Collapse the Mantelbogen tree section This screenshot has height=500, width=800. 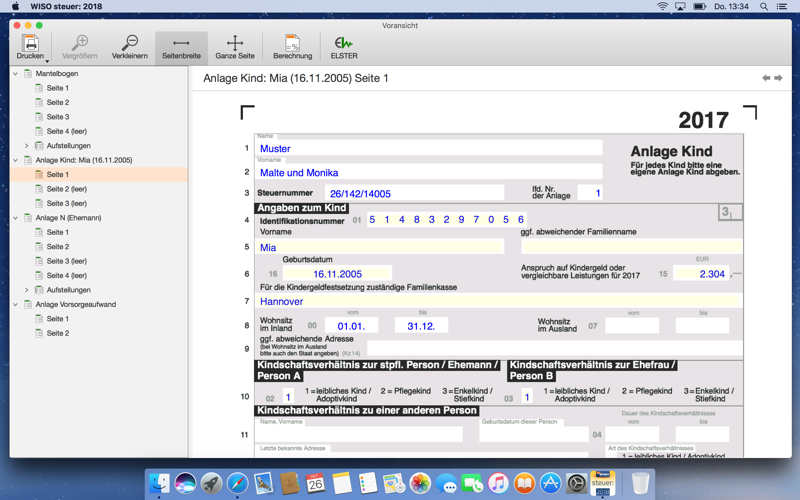pyautogui.click(x=16, y=74)
